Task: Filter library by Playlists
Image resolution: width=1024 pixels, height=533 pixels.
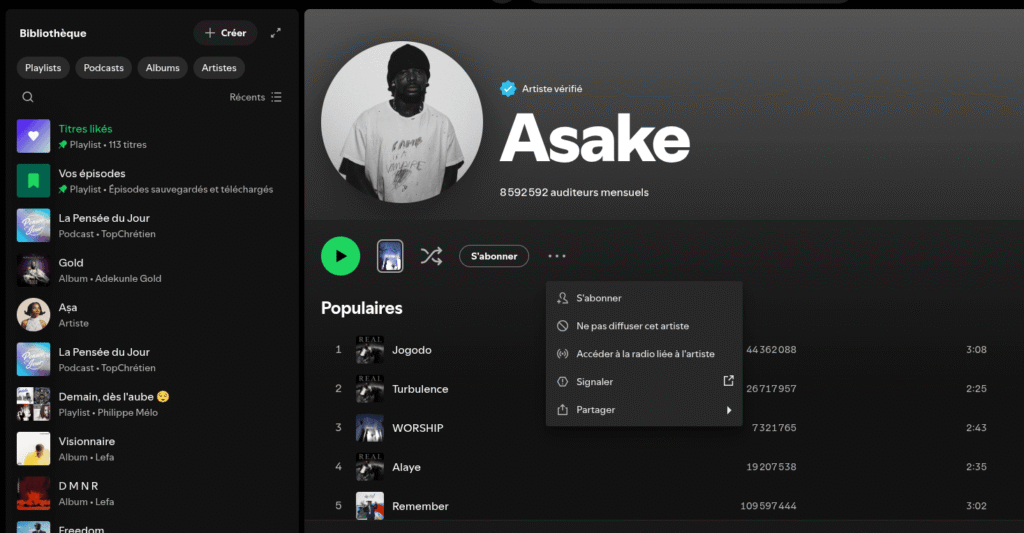Action: tap(43, 68)
